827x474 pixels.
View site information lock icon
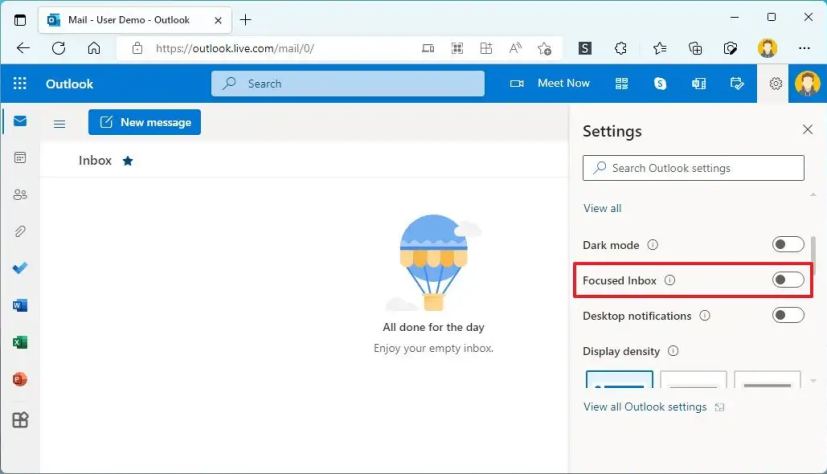tap(137, 49)
